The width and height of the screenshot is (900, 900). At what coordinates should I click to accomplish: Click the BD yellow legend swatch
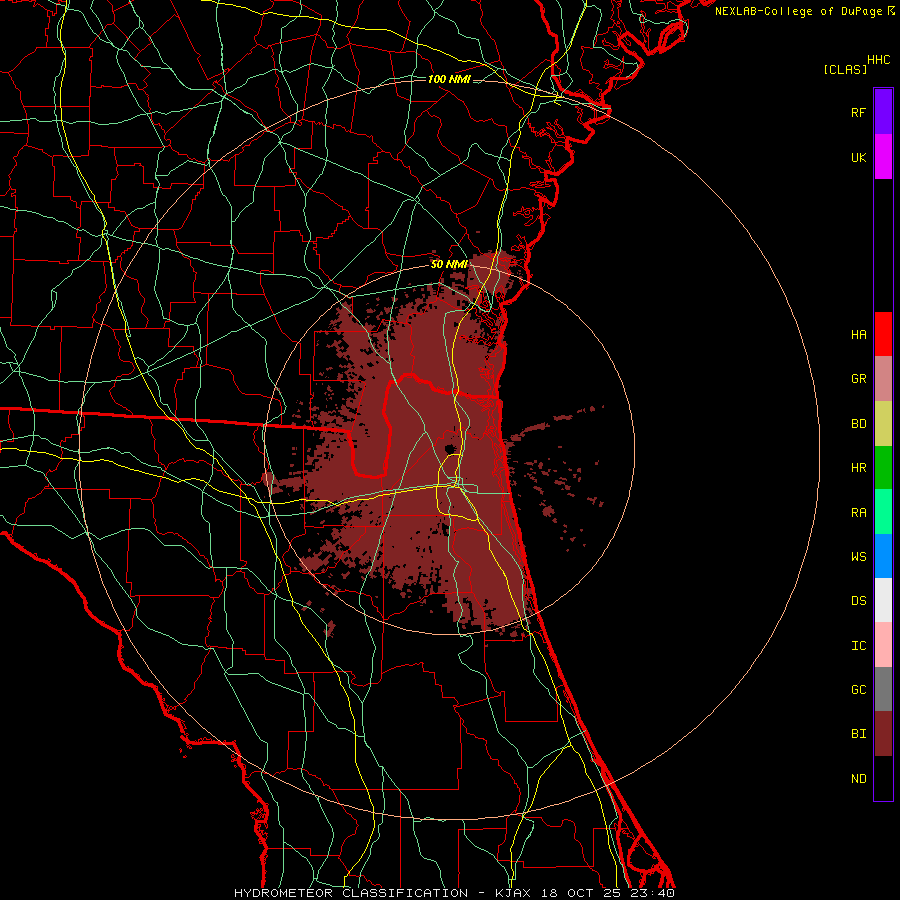[883, 423]
